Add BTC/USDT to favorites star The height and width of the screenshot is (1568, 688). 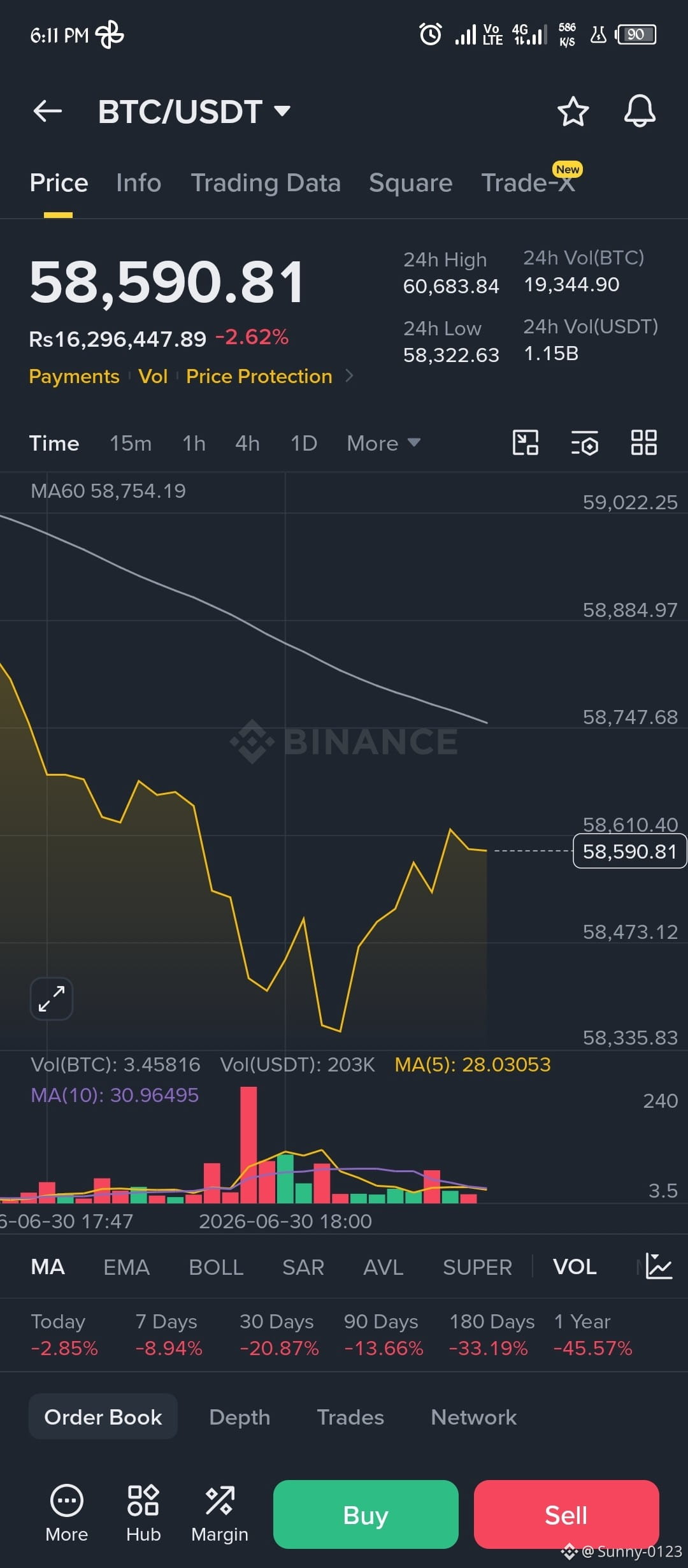pos(573,112)
